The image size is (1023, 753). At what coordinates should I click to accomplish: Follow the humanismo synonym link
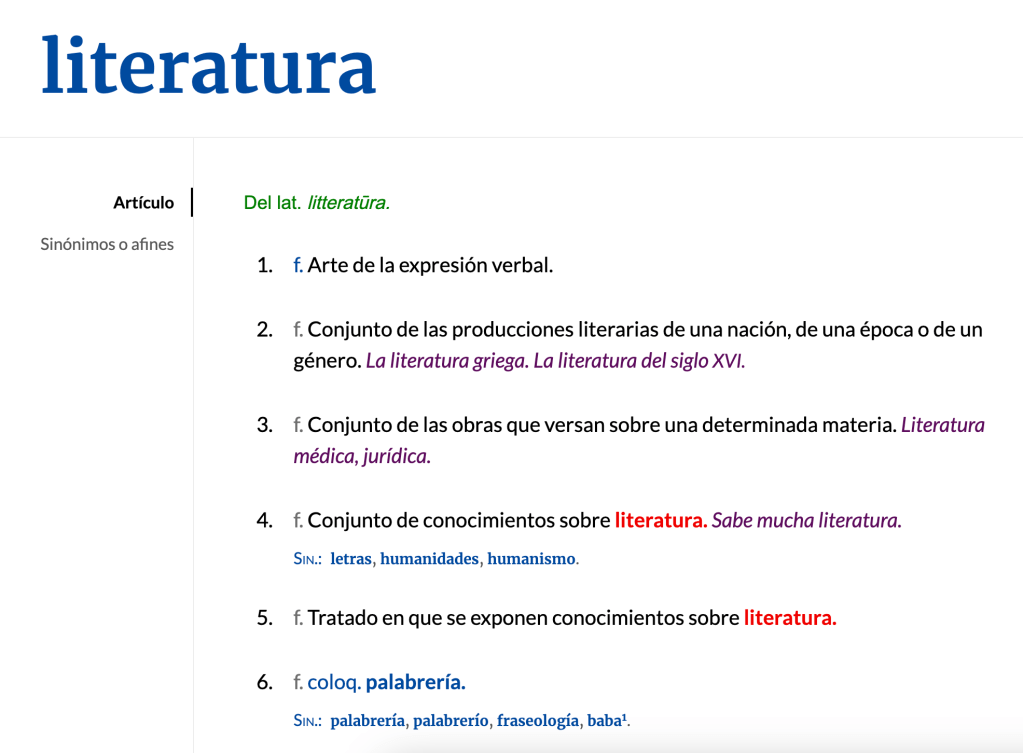click(x=531, y=559)
